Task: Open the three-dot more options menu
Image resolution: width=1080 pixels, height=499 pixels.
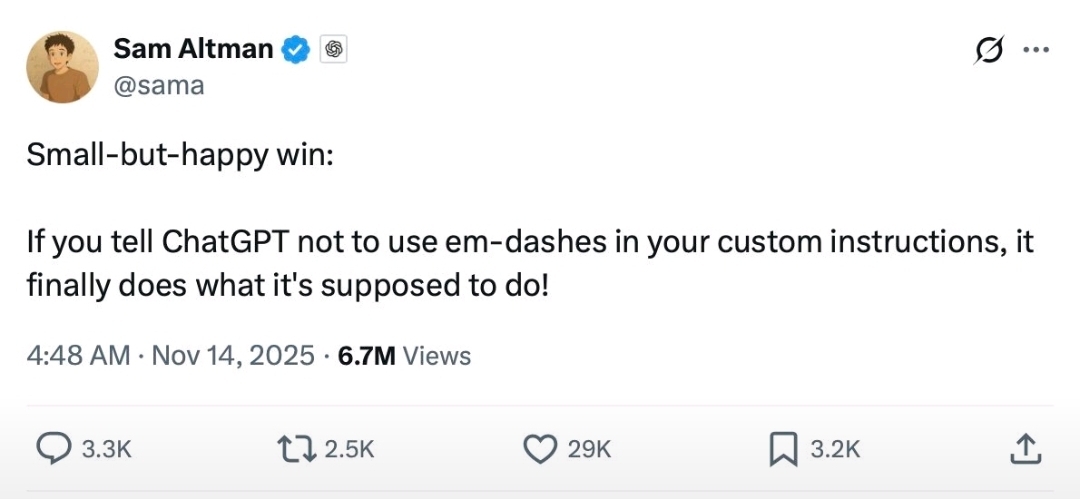Action: [1035, 52]
